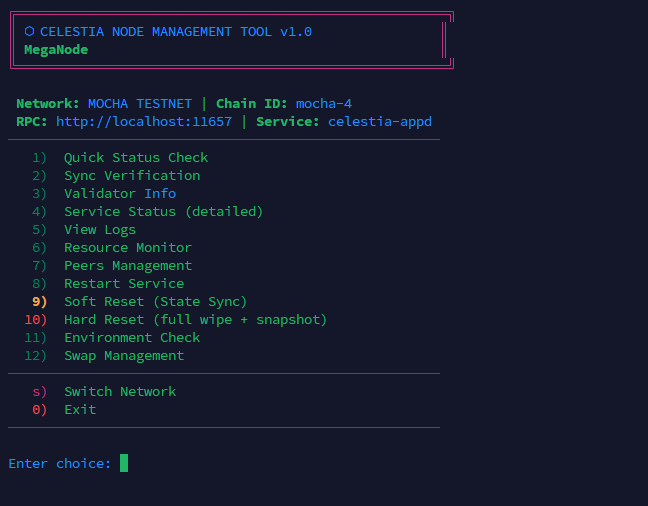Click the mocha-4 chain ID value
This screenshot has width=648, height=506.
tap(324, 104)
